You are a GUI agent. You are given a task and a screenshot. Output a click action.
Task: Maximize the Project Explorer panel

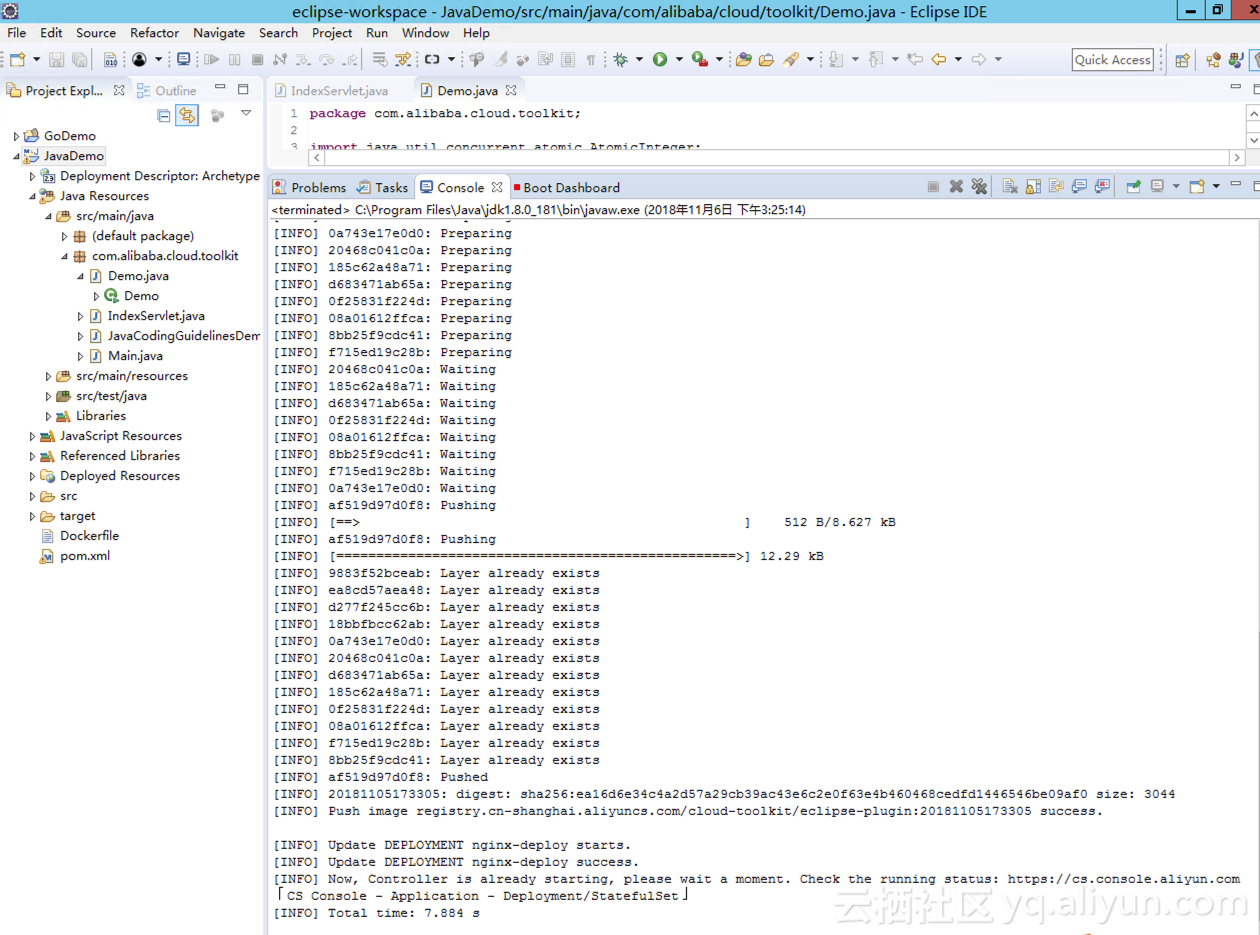click(x=243, y=89)
